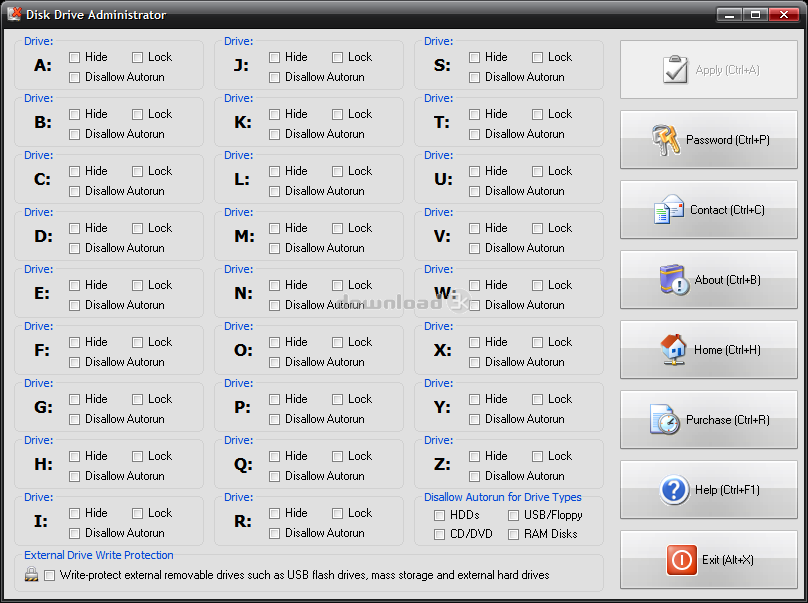The width and height of the screenshot is (808, 603).
Task: Toggle Hide for drive Q:
Action: pyautogui.click(x=275, y=457)
